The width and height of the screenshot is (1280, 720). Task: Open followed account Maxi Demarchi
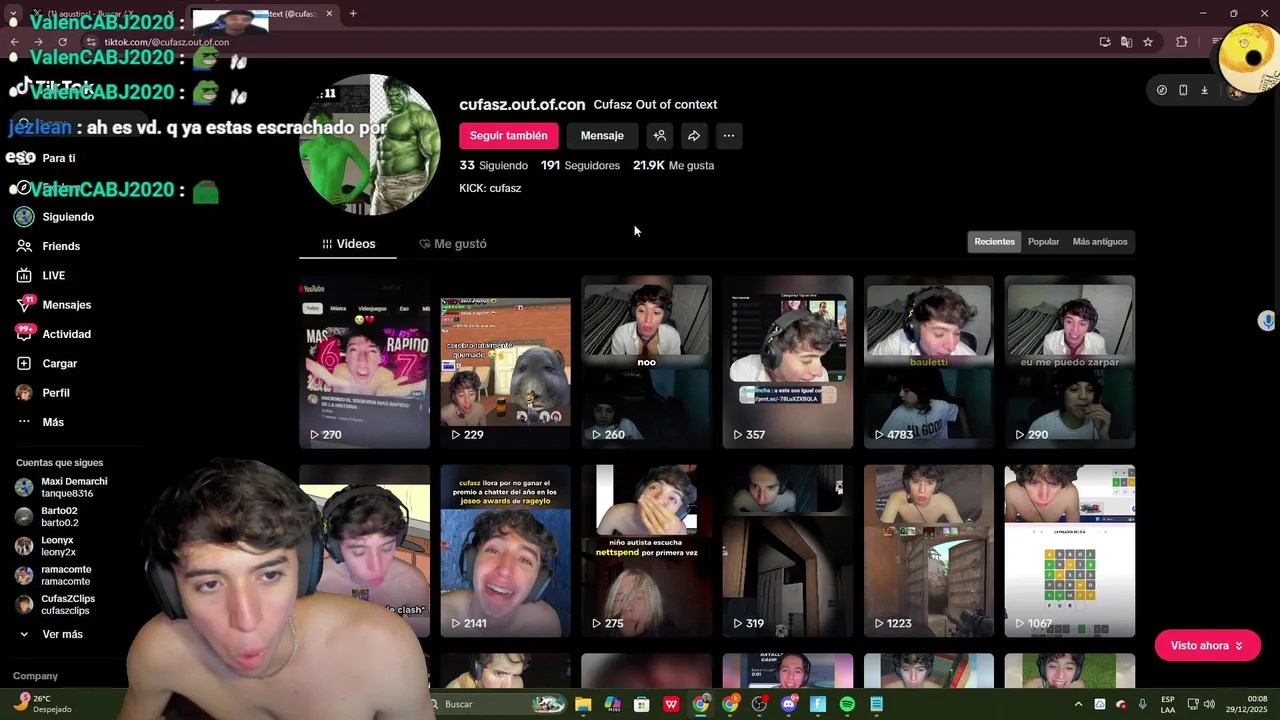click(x=62, y=488)
